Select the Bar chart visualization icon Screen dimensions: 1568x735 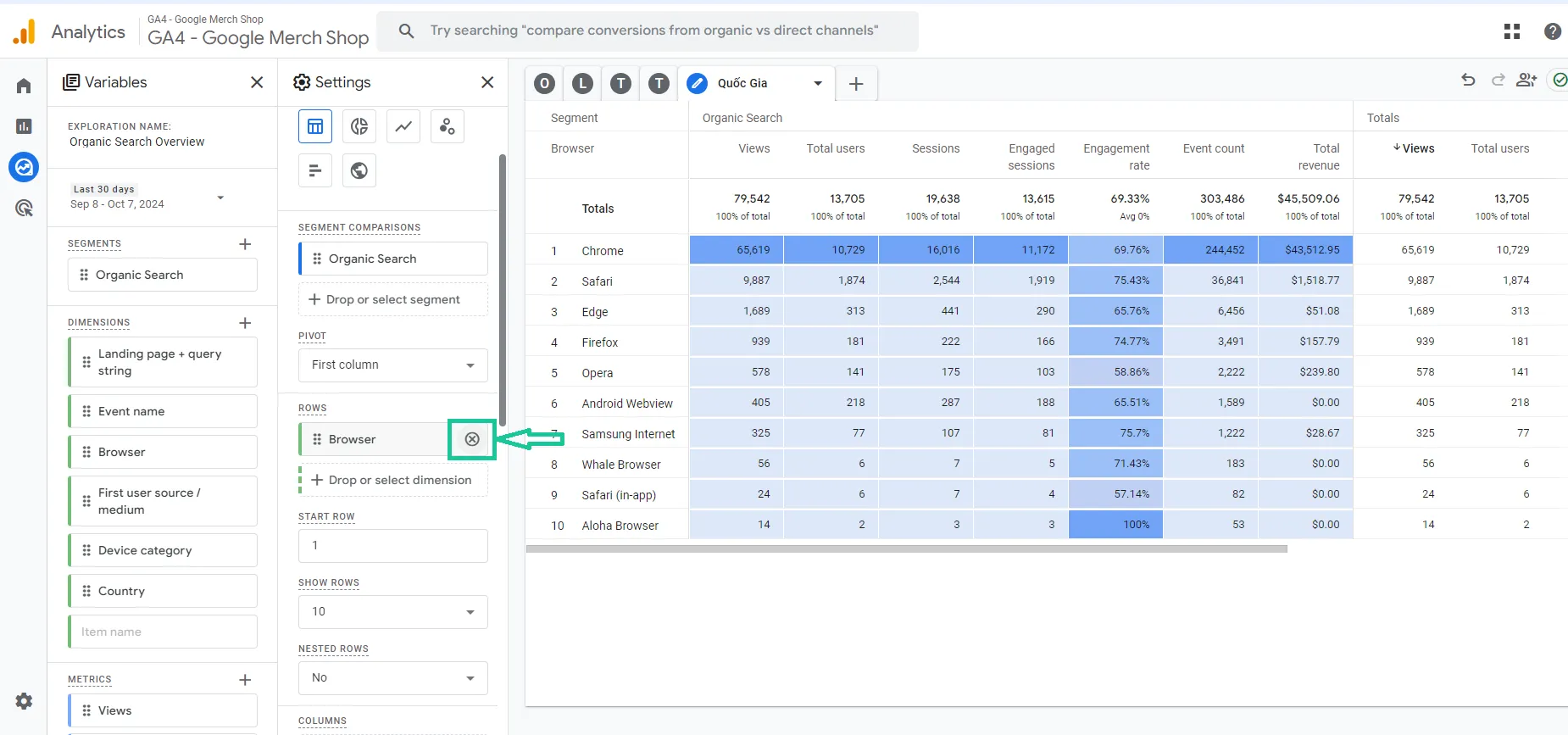315,170
